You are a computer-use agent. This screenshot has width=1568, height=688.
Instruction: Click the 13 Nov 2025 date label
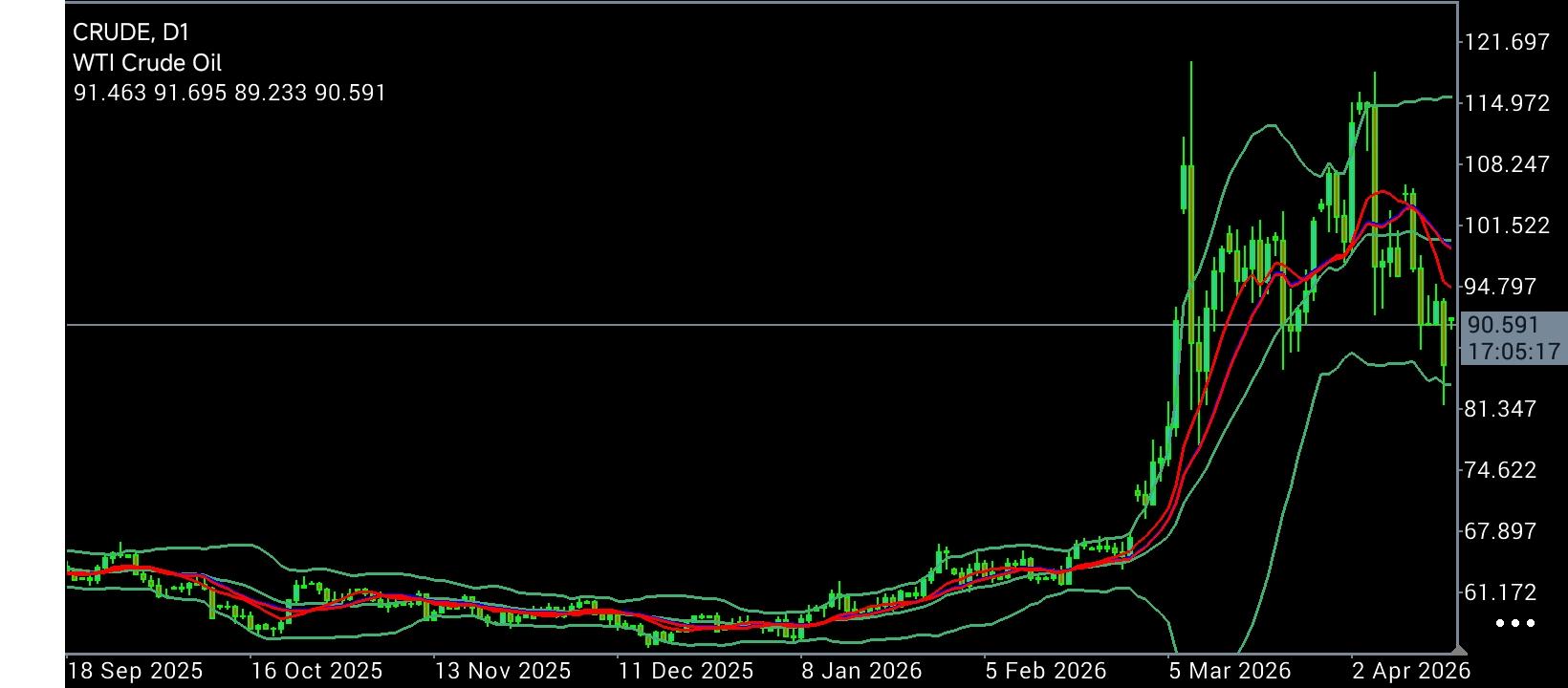(x=502, y=671)
